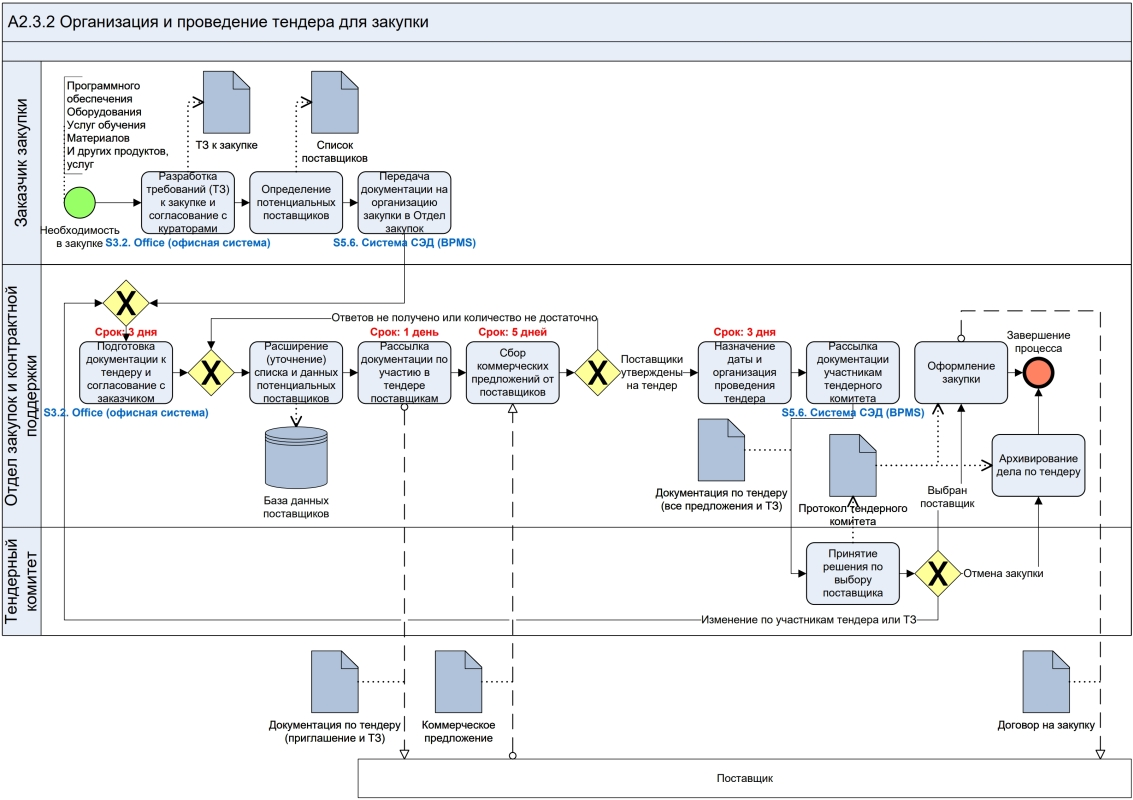
Task: Select the 'Договор на закупку' document icon
Action: pos(1045,680)
